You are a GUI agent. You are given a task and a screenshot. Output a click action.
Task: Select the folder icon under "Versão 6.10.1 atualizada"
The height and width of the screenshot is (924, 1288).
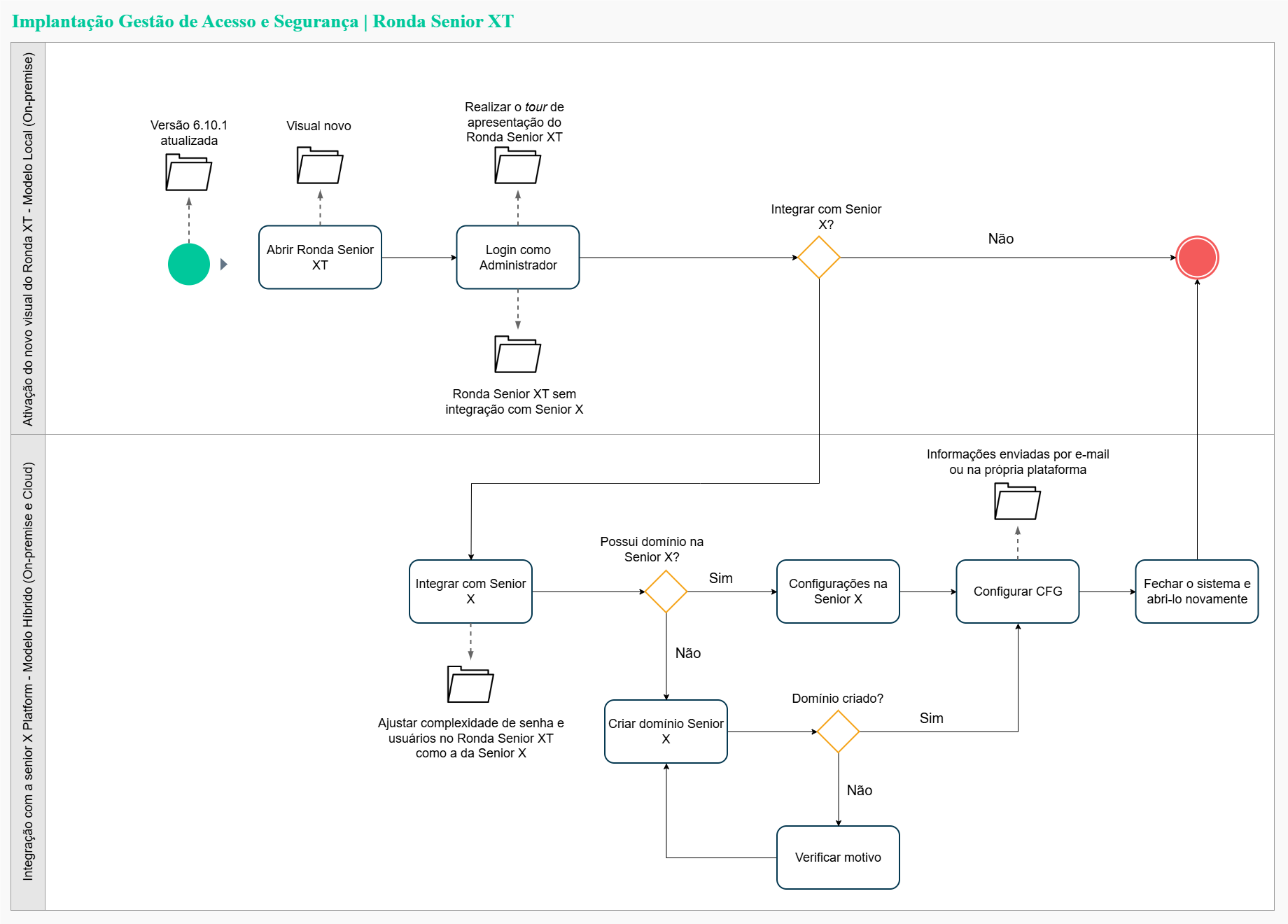pos(188,172)
